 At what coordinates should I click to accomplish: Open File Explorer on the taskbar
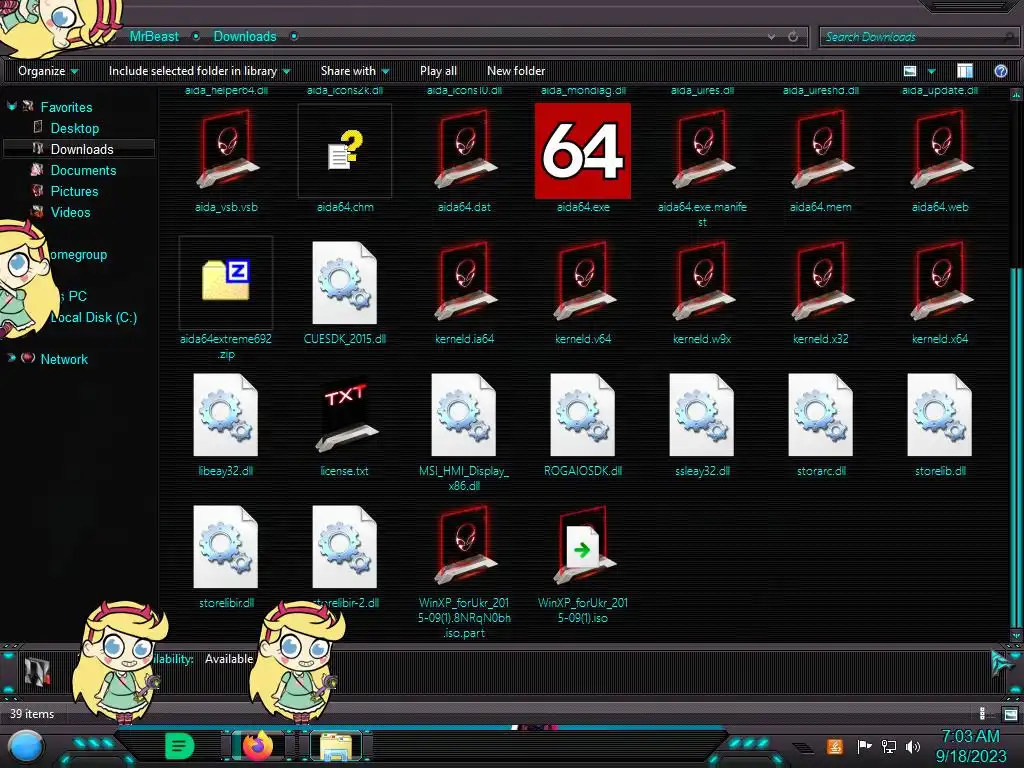pos(337,746)
